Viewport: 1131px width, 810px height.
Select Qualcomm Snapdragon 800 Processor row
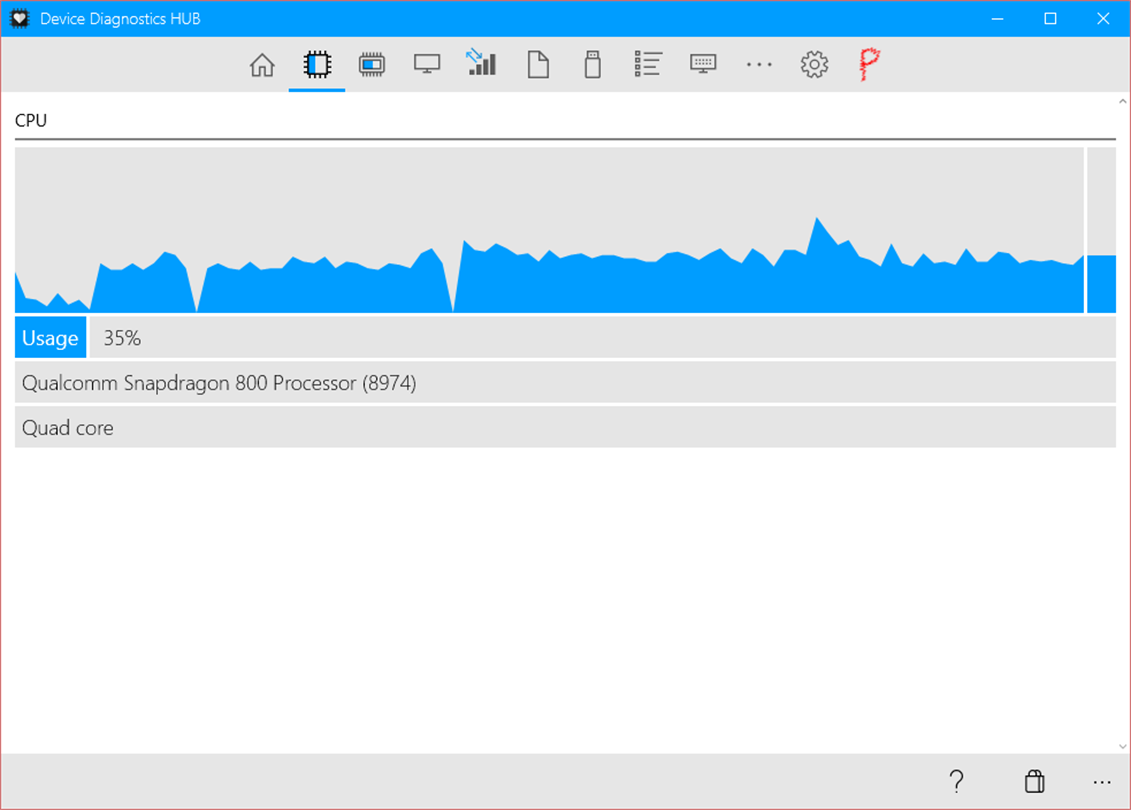pos(566,382)
